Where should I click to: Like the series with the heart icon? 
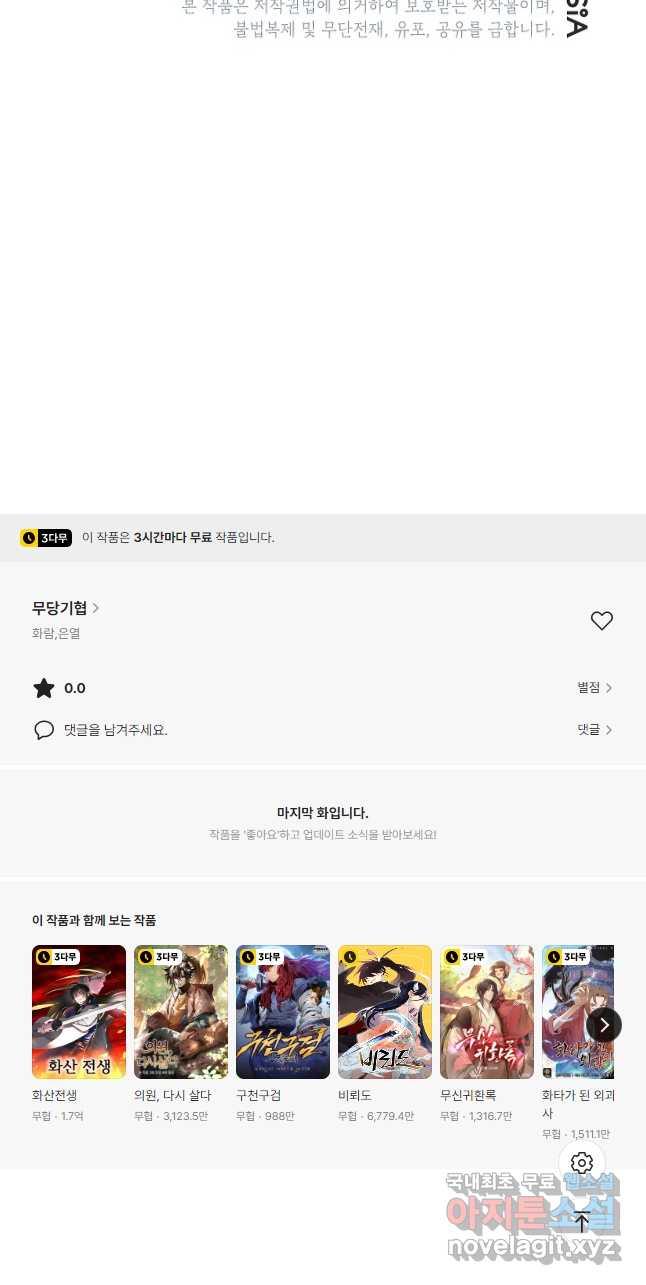pyautogui.click(x=601, y=621)
